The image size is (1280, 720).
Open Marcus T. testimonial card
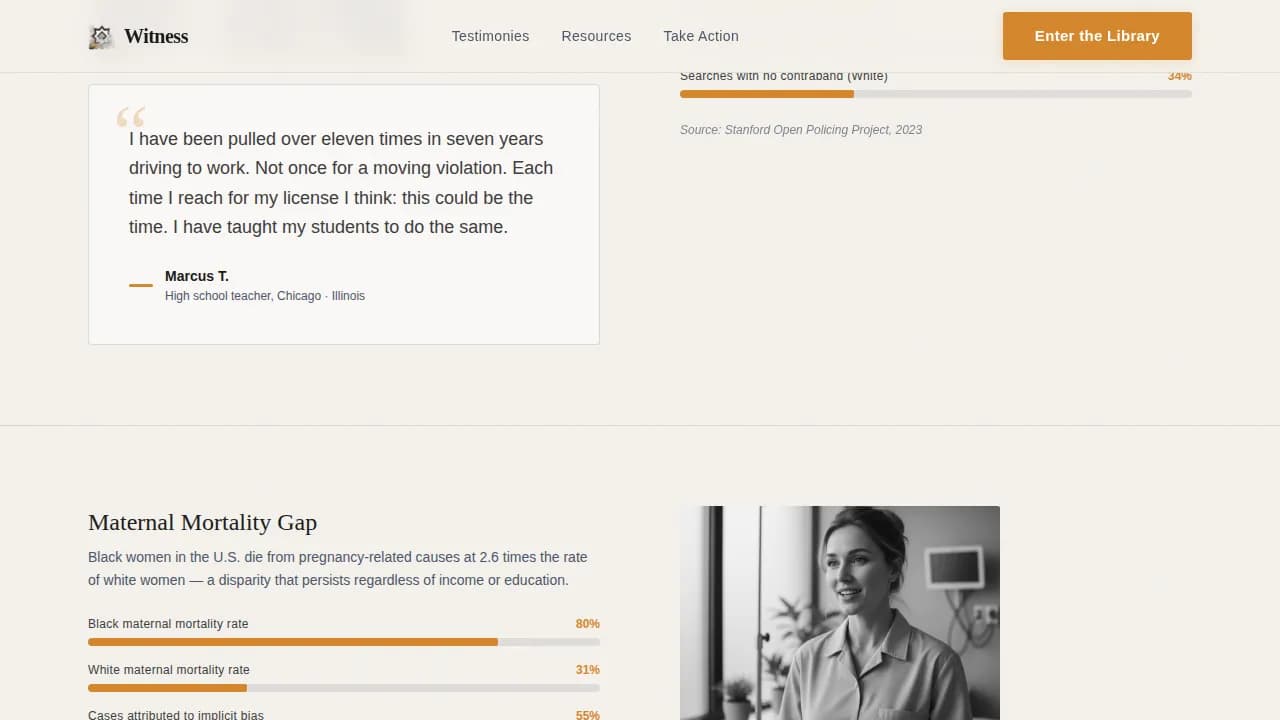[344, 214]
